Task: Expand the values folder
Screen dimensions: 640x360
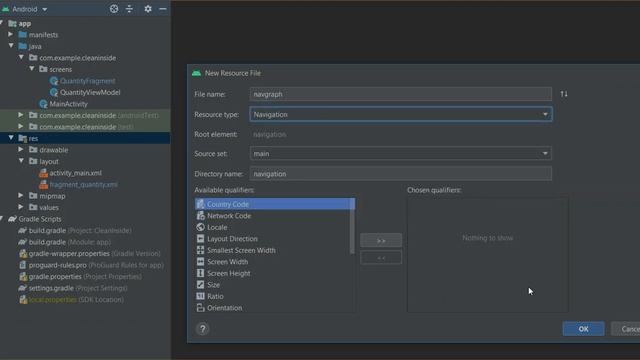Action: pos(21,207)
